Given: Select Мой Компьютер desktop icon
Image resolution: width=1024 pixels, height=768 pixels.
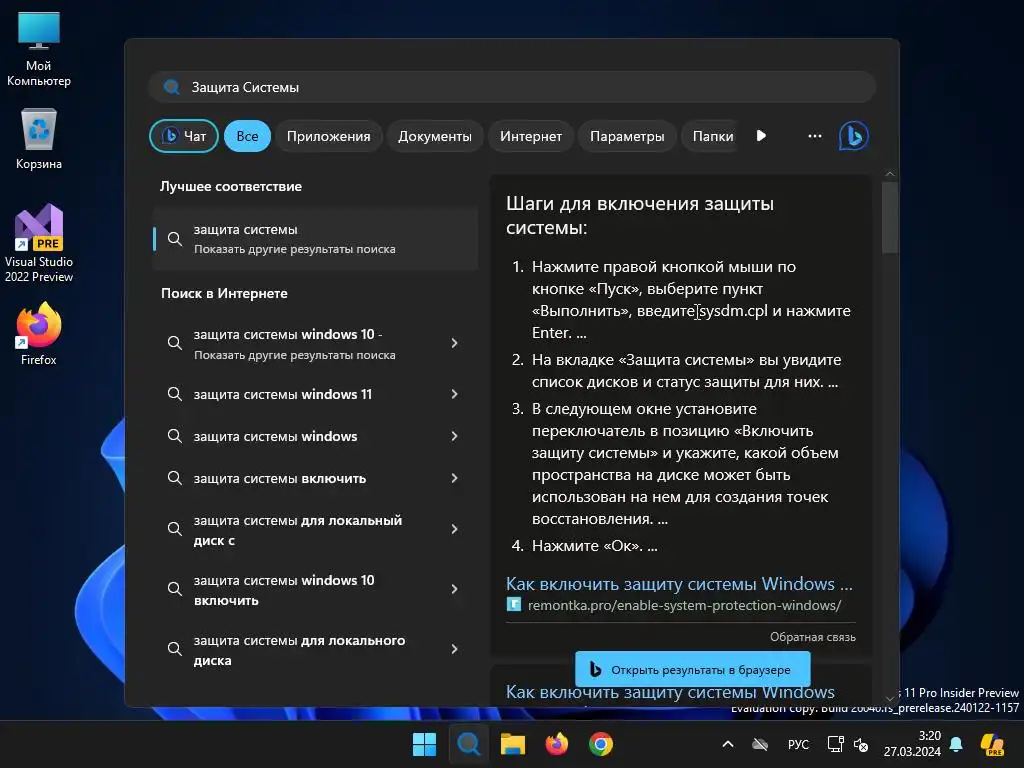Looking at the screenshot, I should 39,50.
